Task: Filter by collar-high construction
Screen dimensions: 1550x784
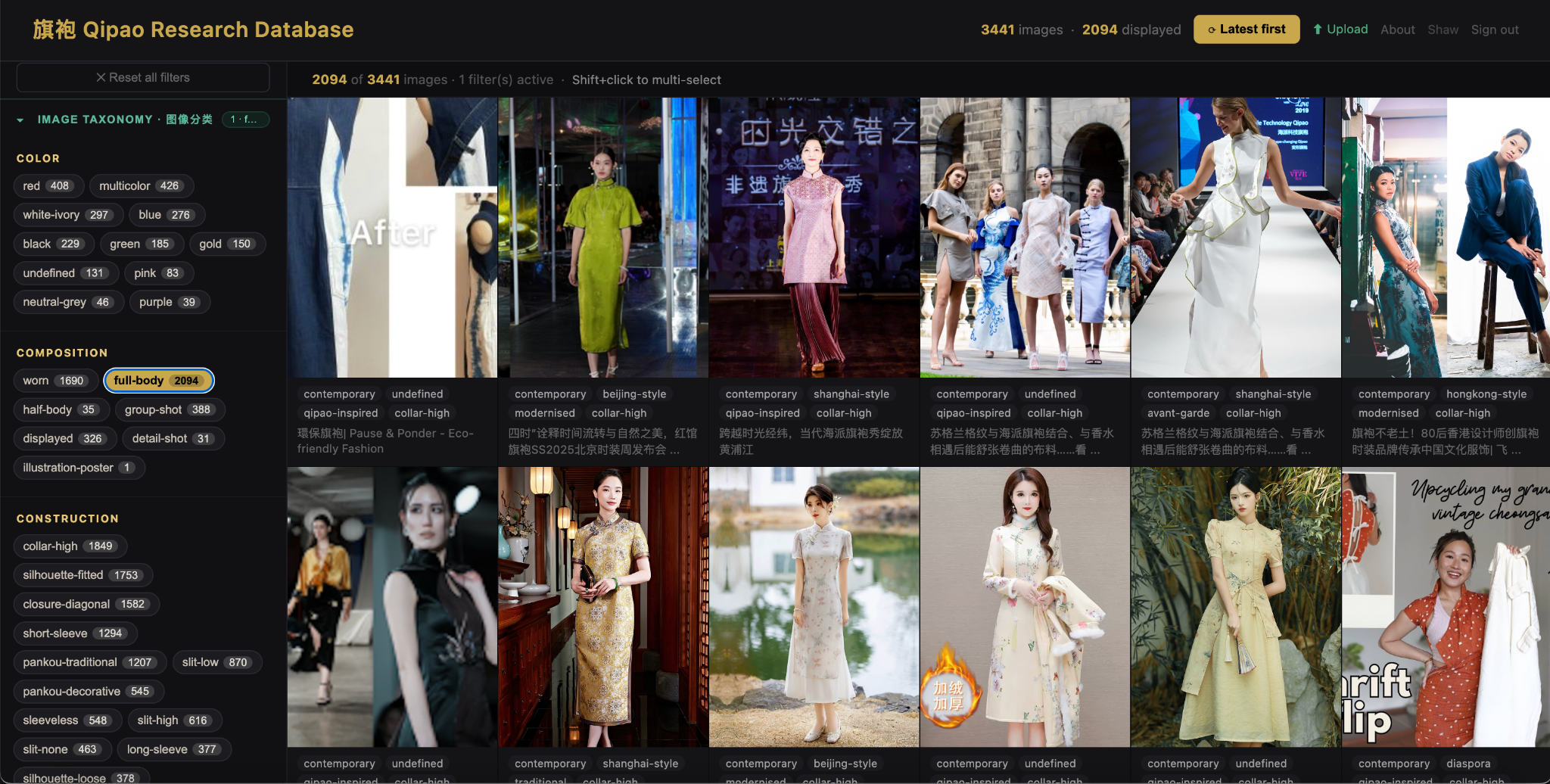Action: point(70,546)
